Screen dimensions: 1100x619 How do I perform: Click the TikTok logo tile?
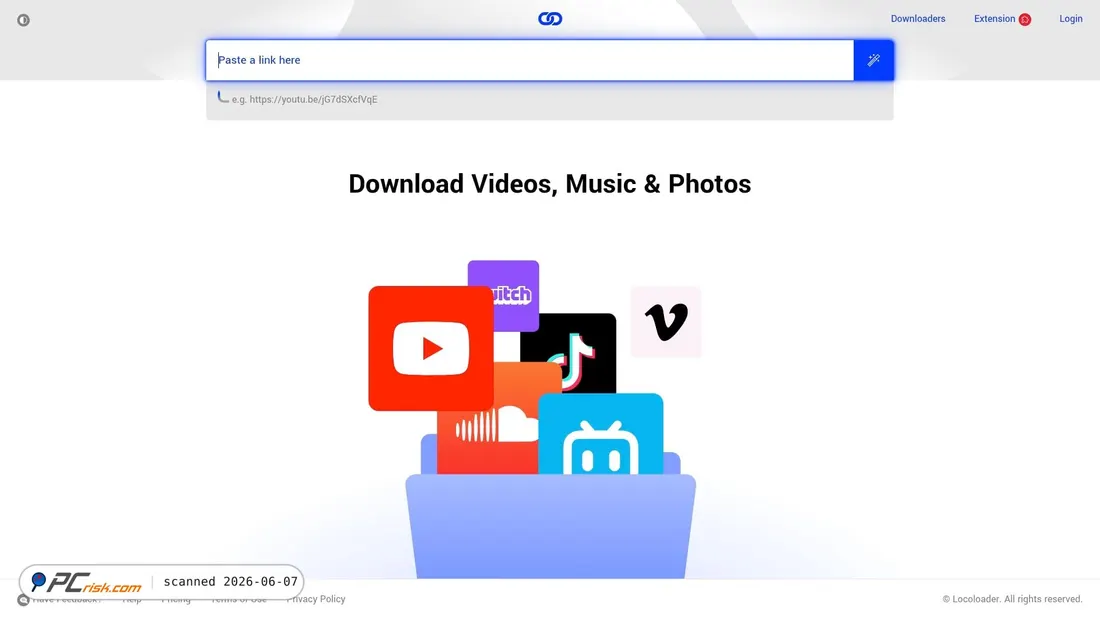(569, 354)
